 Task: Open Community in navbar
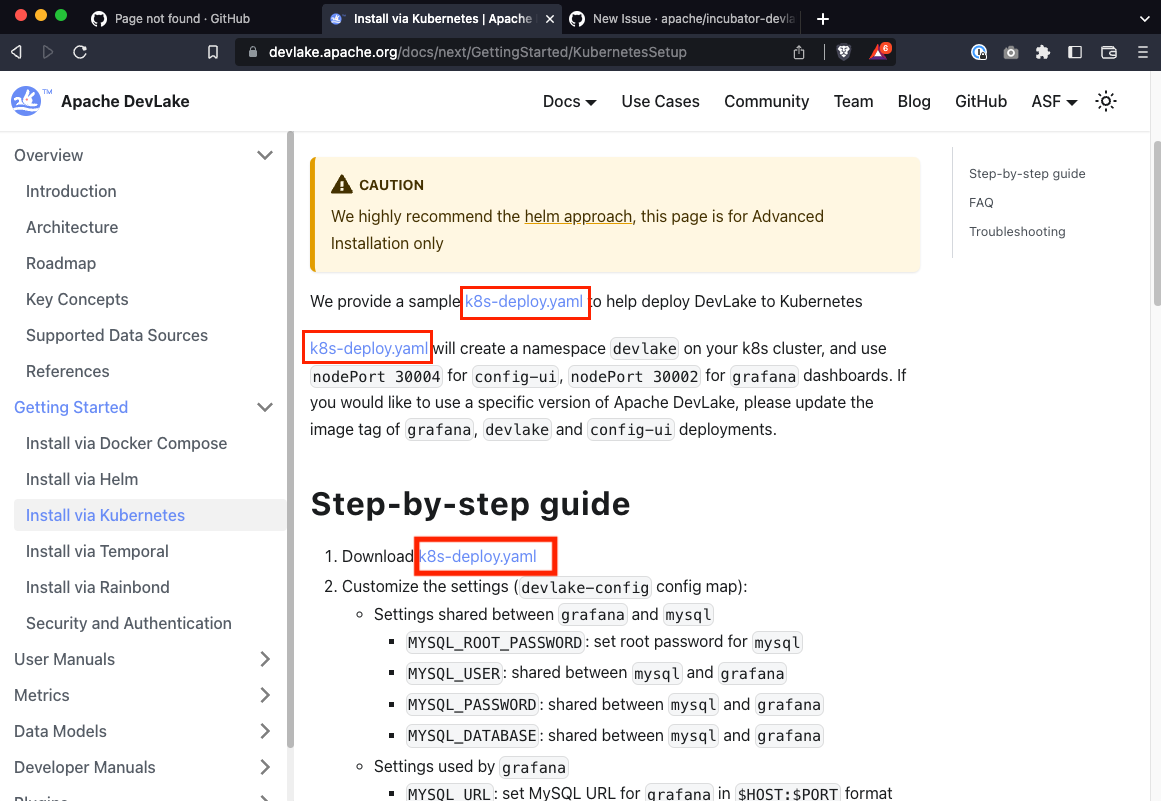coord(766,101)
